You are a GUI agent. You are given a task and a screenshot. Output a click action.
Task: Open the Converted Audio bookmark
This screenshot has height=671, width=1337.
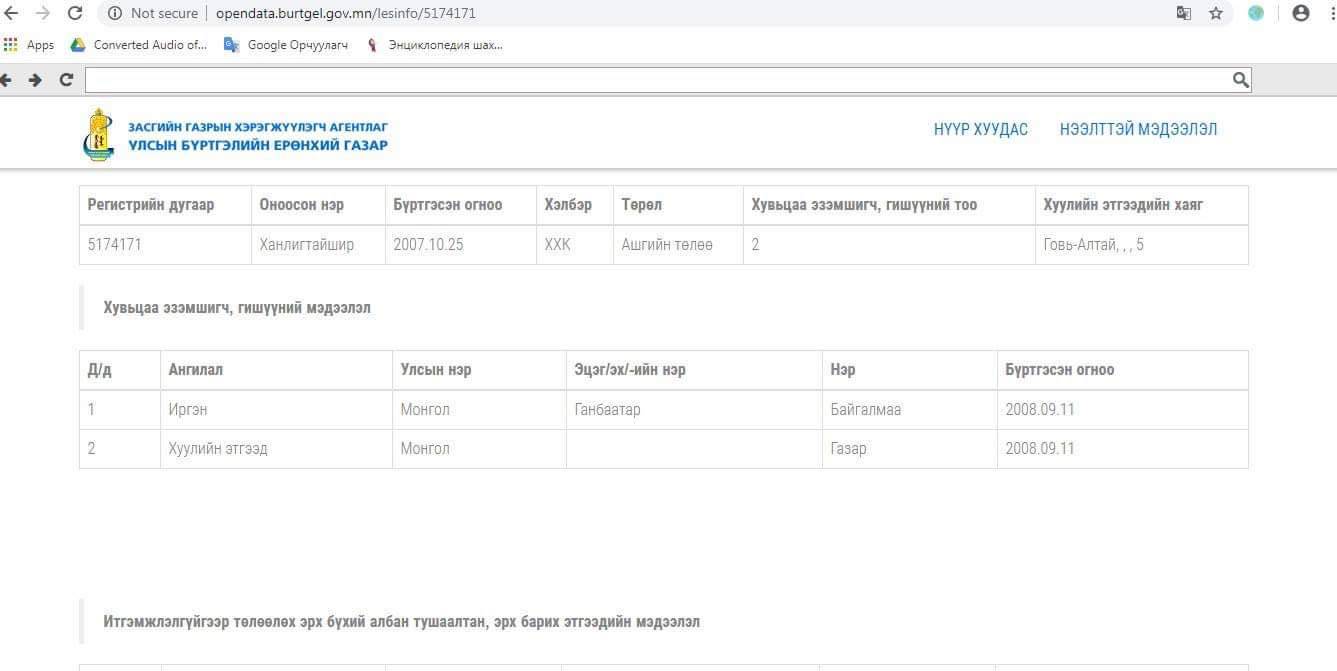click(139, 45)
